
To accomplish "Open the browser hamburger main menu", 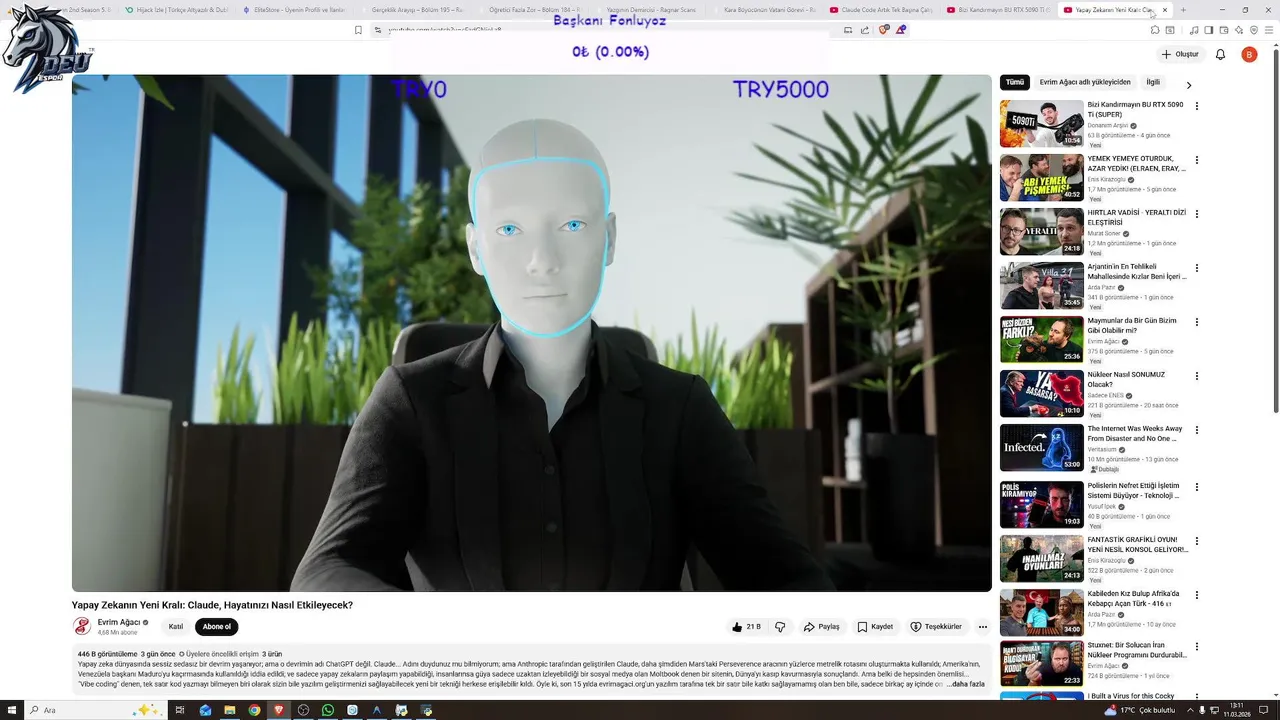I will click(1268, 30).
